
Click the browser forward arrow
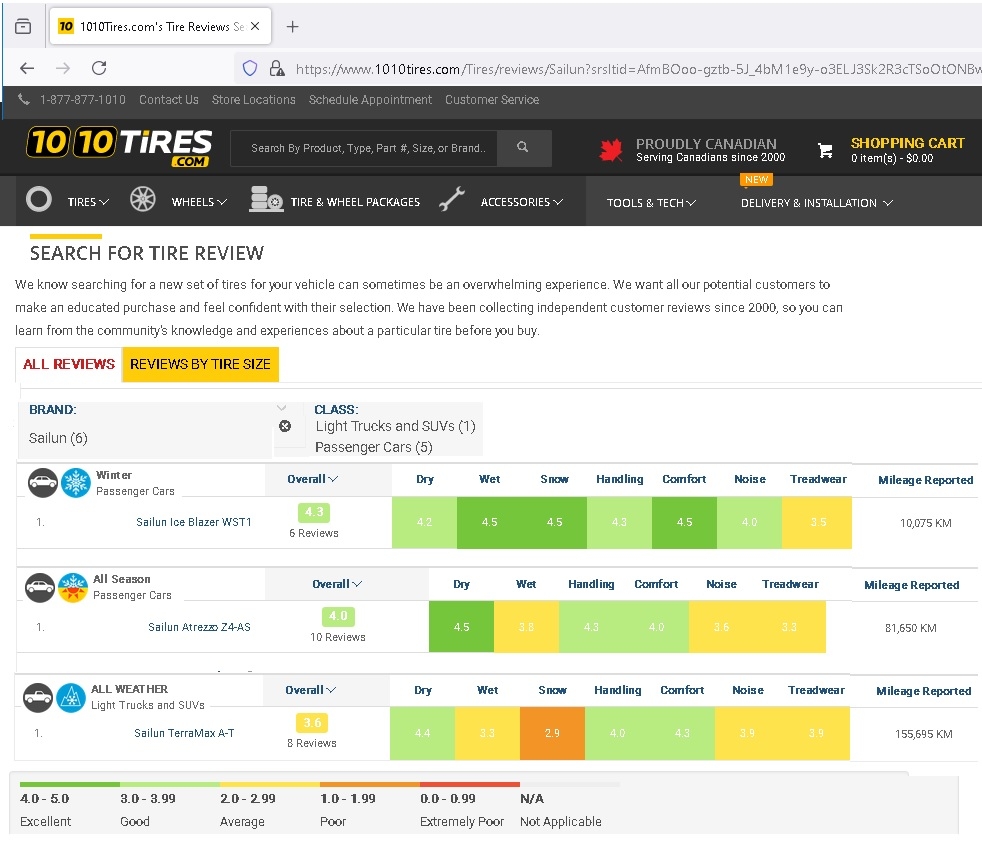[63, 68]
